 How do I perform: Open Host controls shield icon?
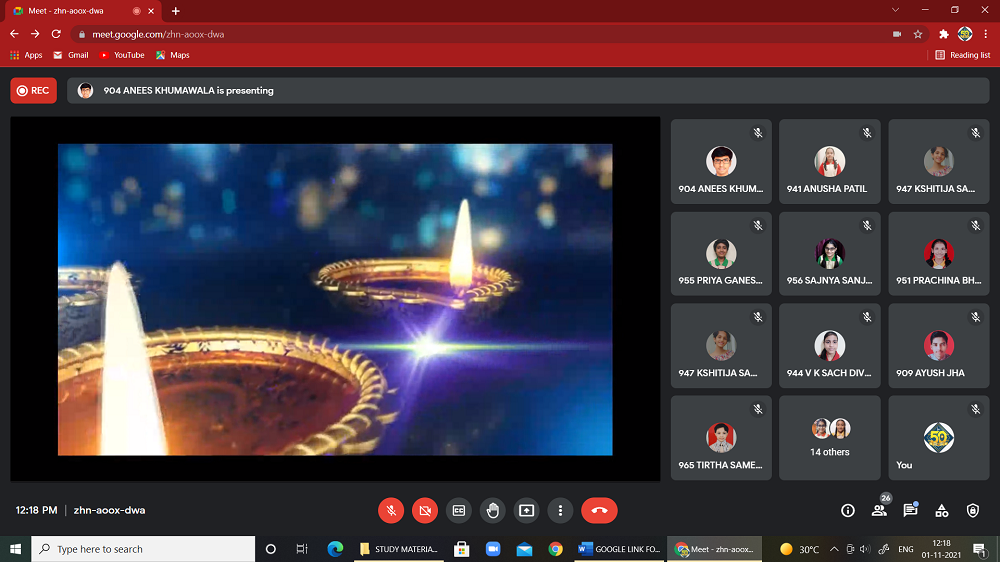tap(973, 510)
